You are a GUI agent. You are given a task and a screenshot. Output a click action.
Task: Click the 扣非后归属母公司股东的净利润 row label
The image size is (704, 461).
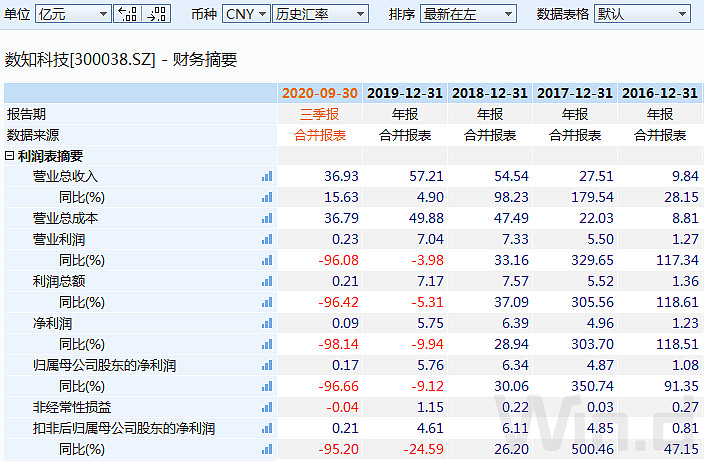click(x=124, y=428)
